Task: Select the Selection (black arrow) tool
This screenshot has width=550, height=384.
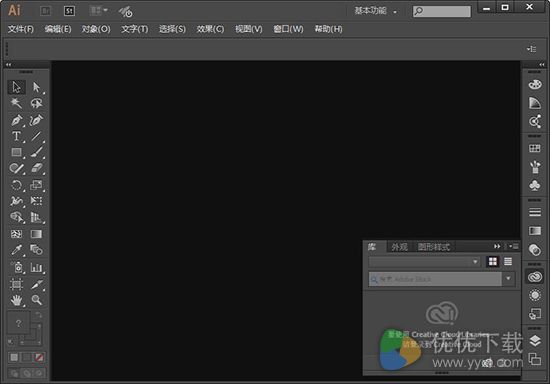Action: pyautogui.click(x=16, y=87)
